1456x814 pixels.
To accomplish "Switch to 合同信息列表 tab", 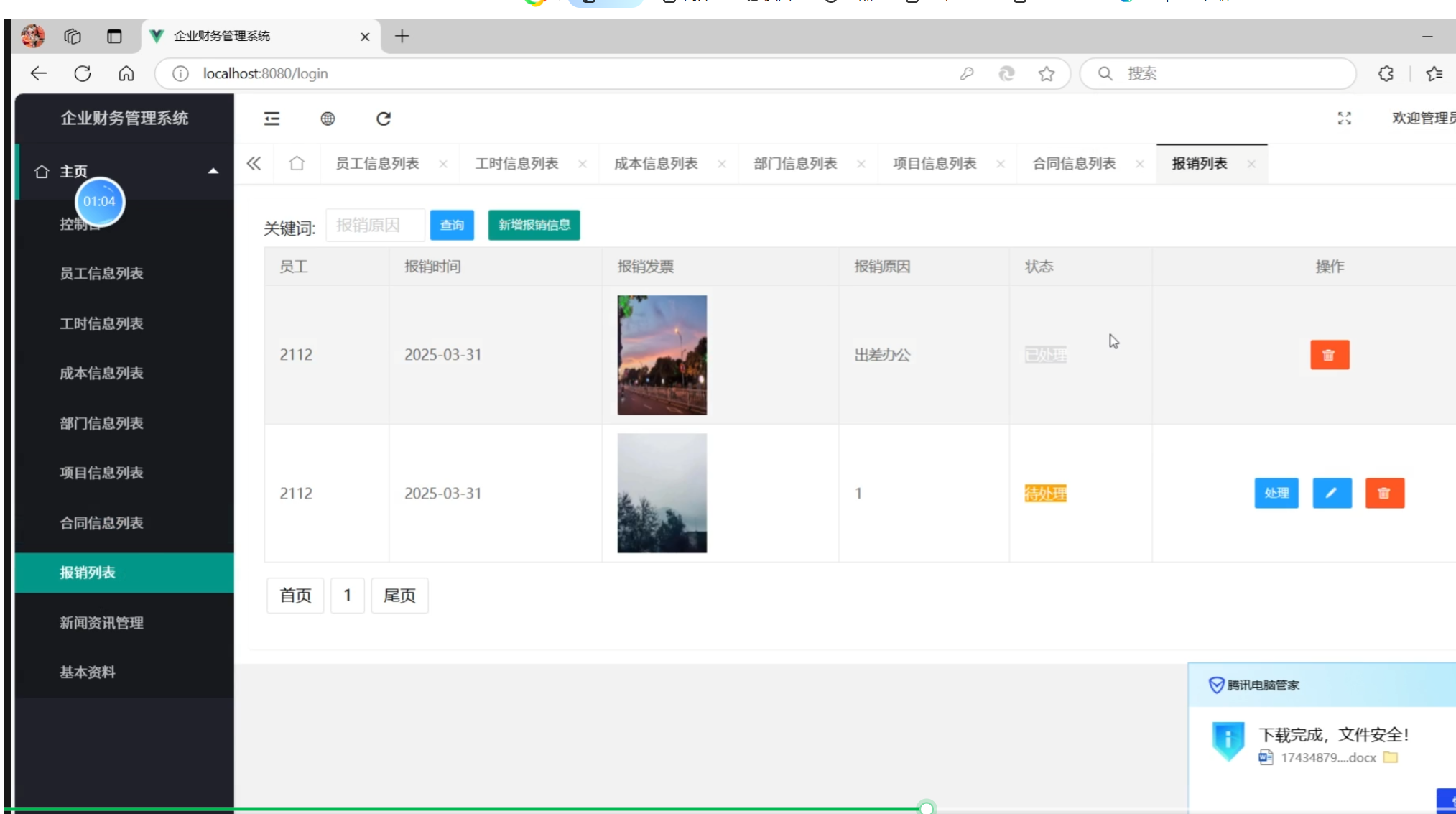I will 1073,164.
